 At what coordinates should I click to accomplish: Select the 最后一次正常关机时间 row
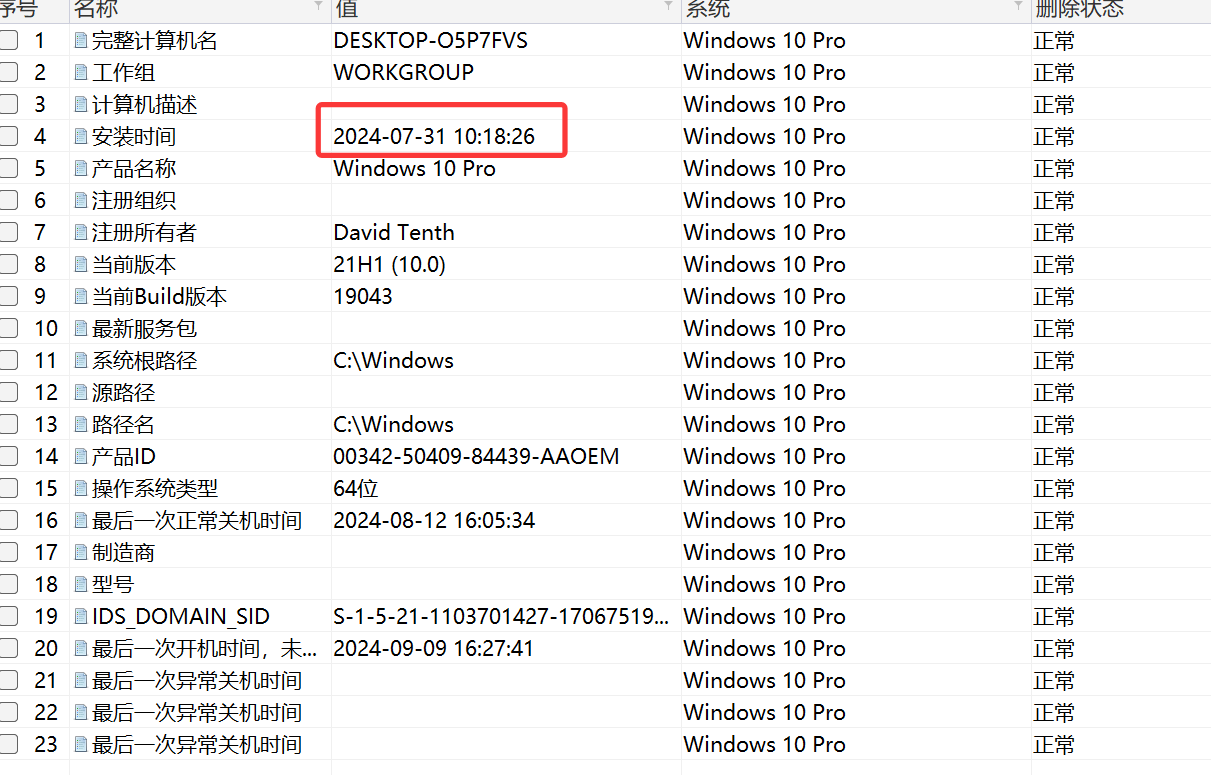tap(605, 521)
